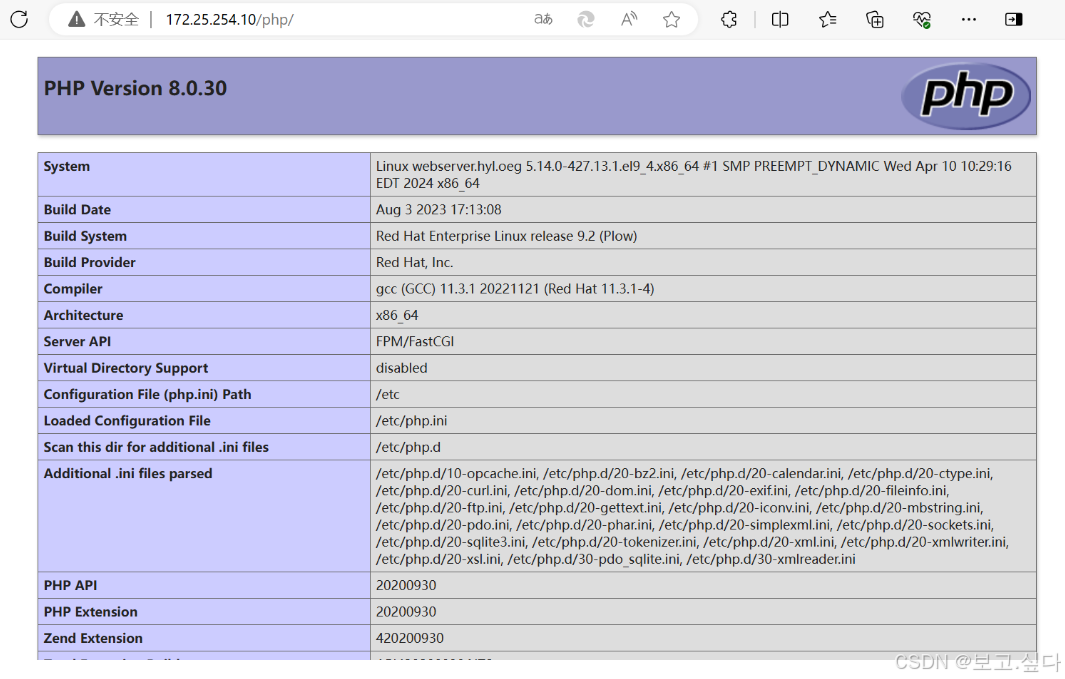
Task: Open the Favorites list icon
Action: pyautogui.click(x=827, y=20)
